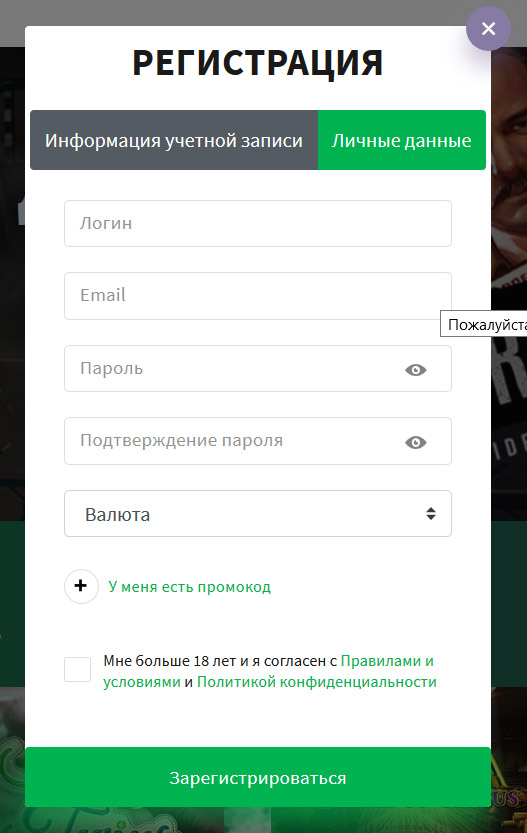Tick the over-18 agreement checkbox
This screenshot has height=833, width=527.
click(78, 669)
